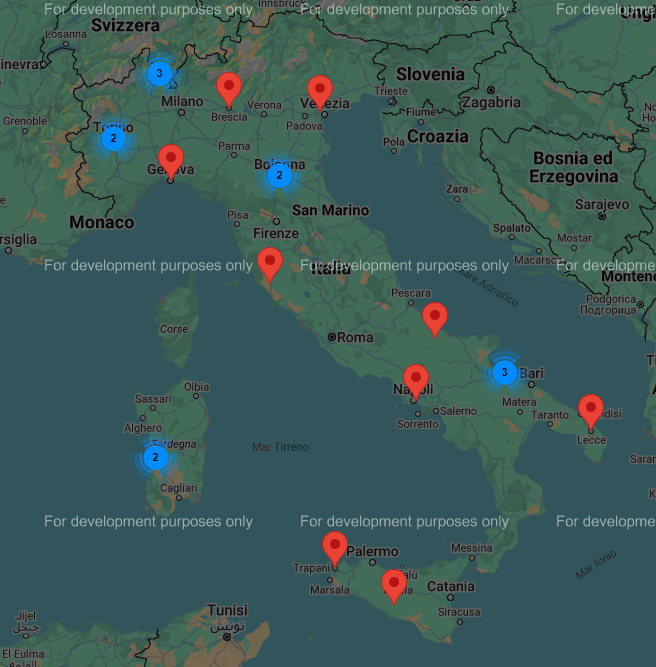Viewport: 656px width, 667px height.
Task: Select the Sassari label
Action: pyautogui.click(x=153, y=399)
